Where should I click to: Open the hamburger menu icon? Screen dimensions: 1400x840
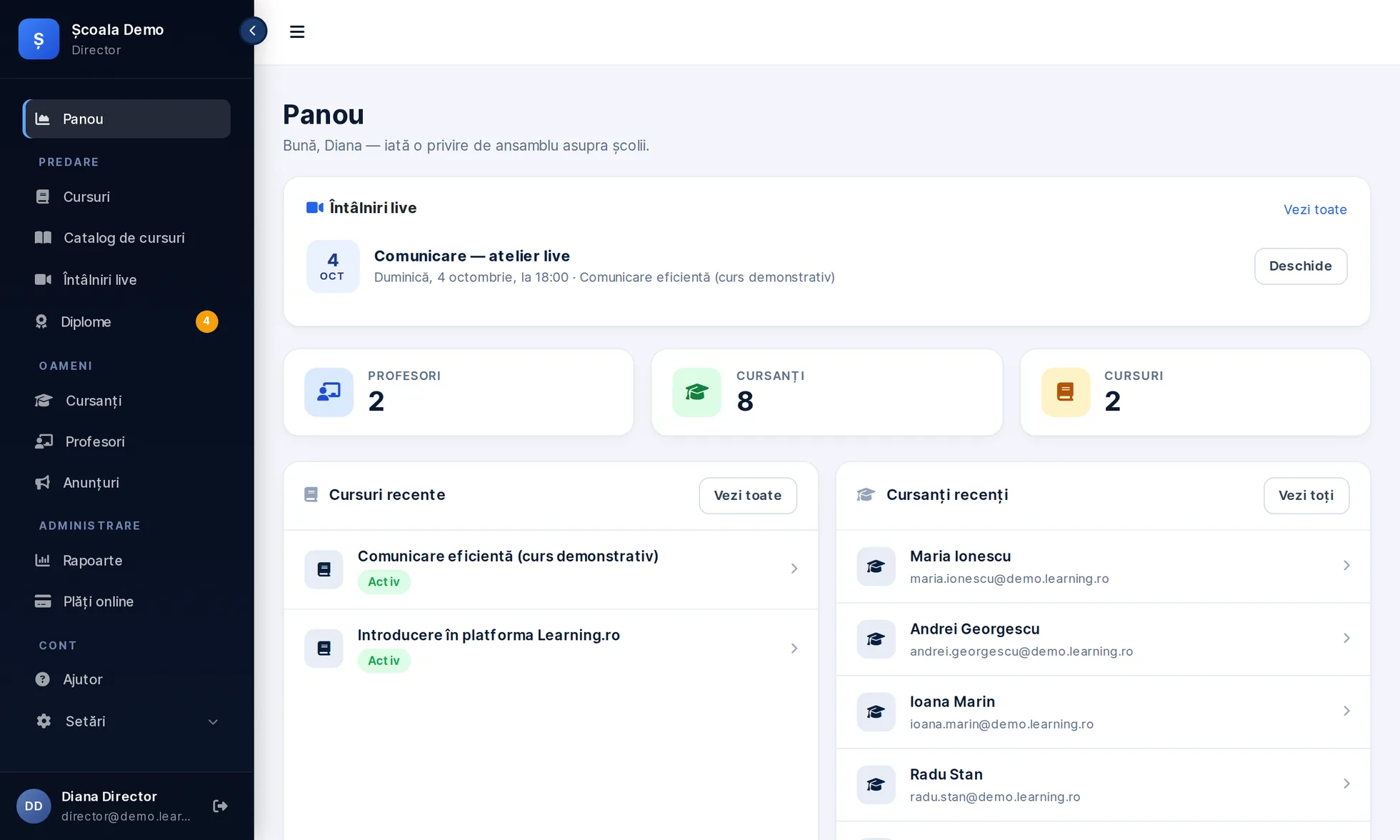point(297,32)
